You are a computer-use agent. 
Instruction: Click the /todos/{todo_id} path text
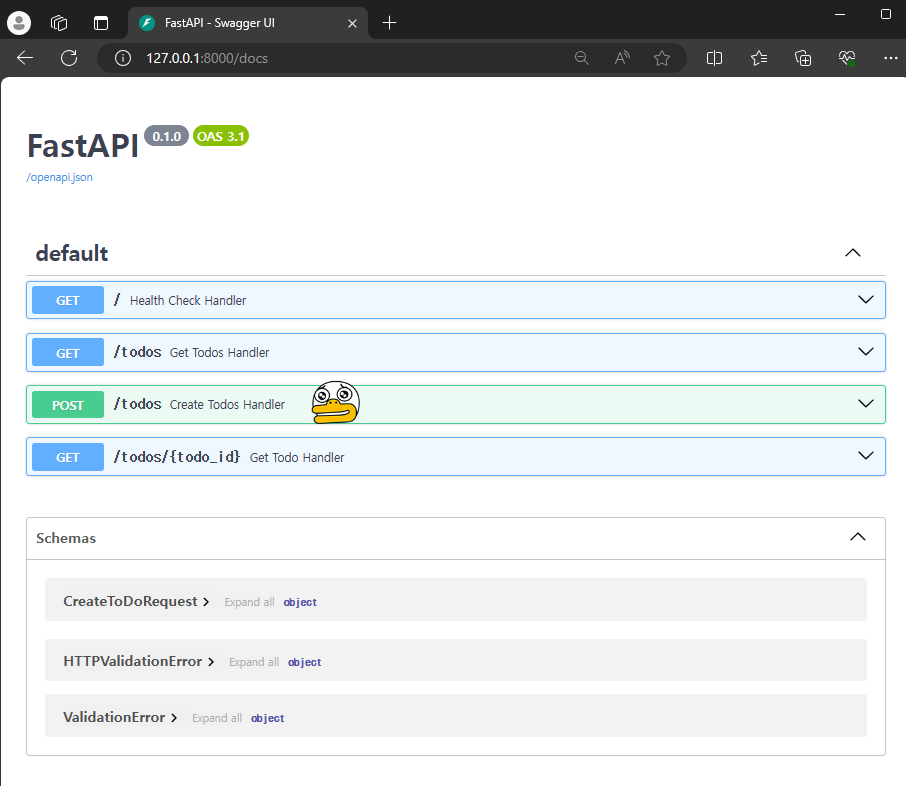pos(177,457)
